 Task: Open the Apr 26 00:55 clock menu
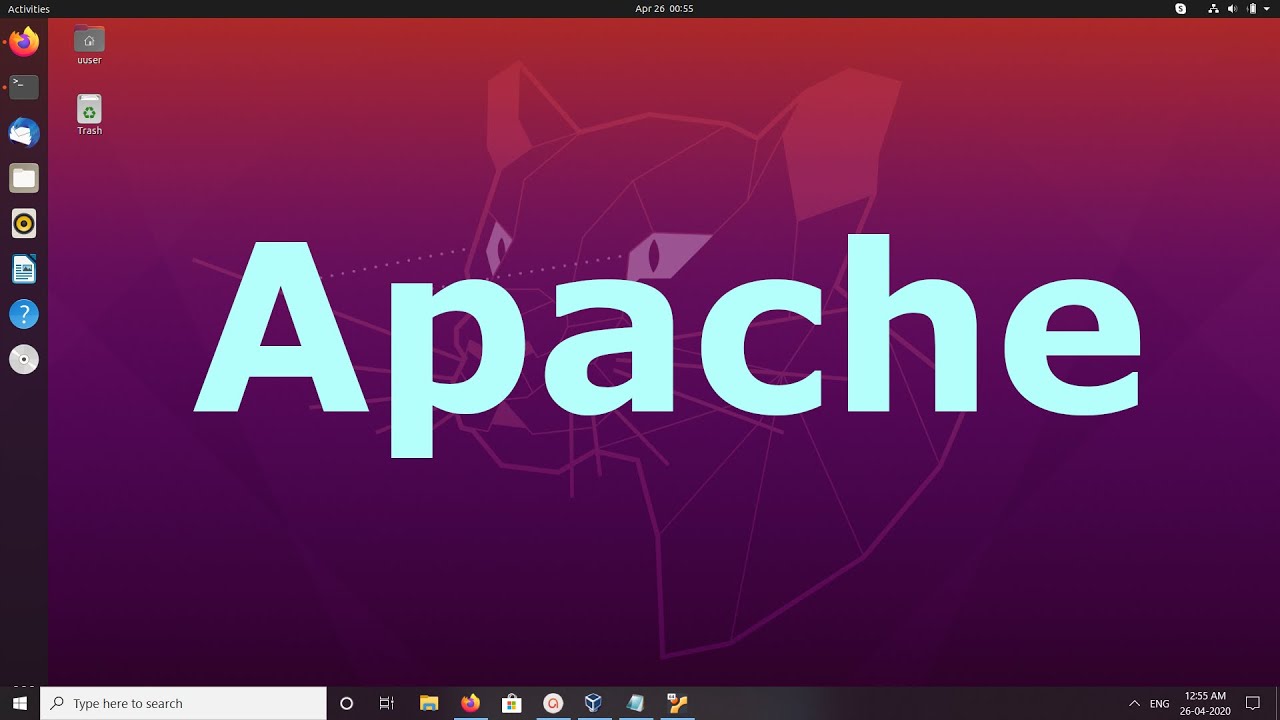pyautogui.click(x=664, y=9)
